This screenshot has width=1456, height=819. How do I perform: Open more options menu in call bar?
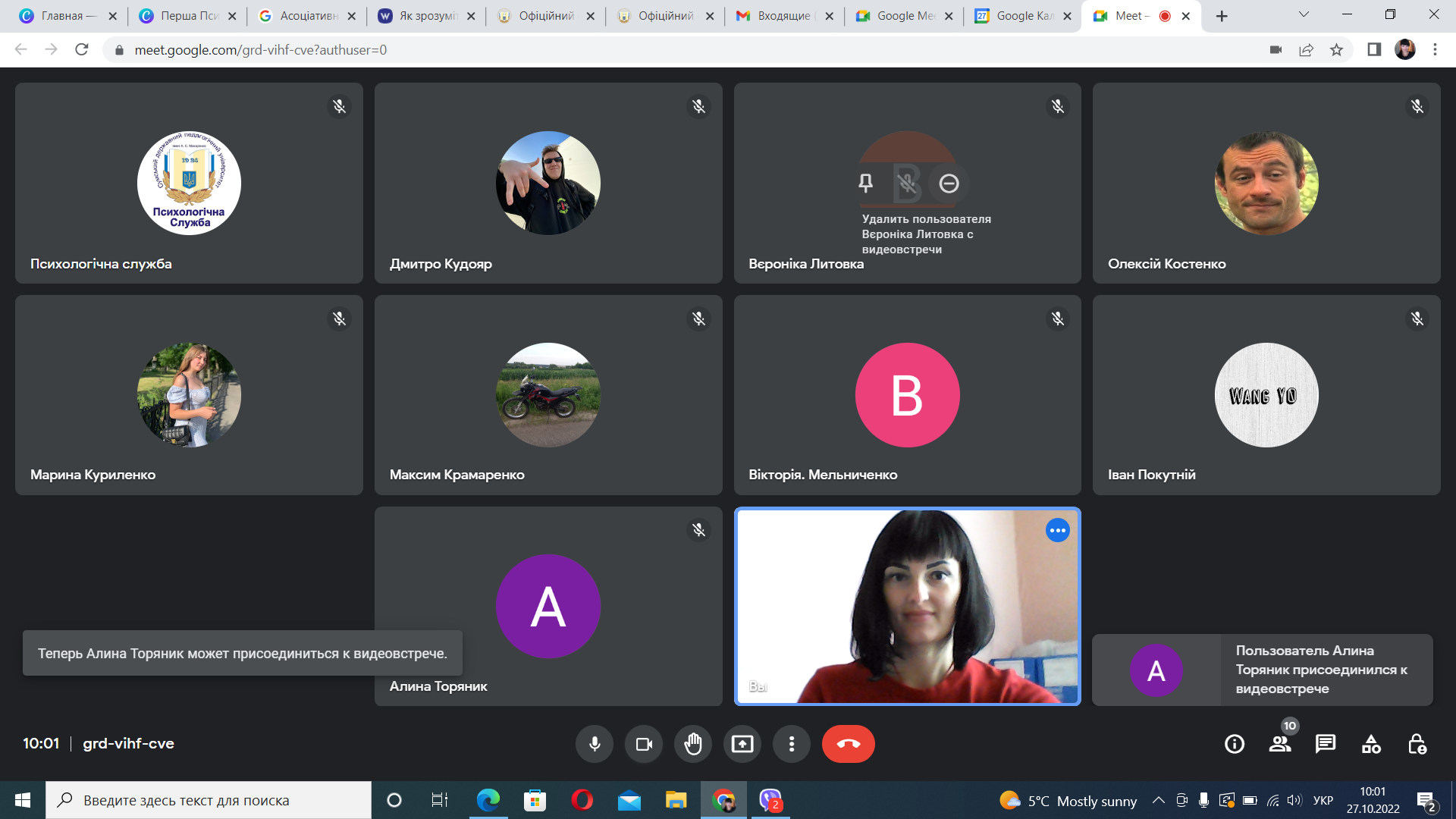[792, 744]
